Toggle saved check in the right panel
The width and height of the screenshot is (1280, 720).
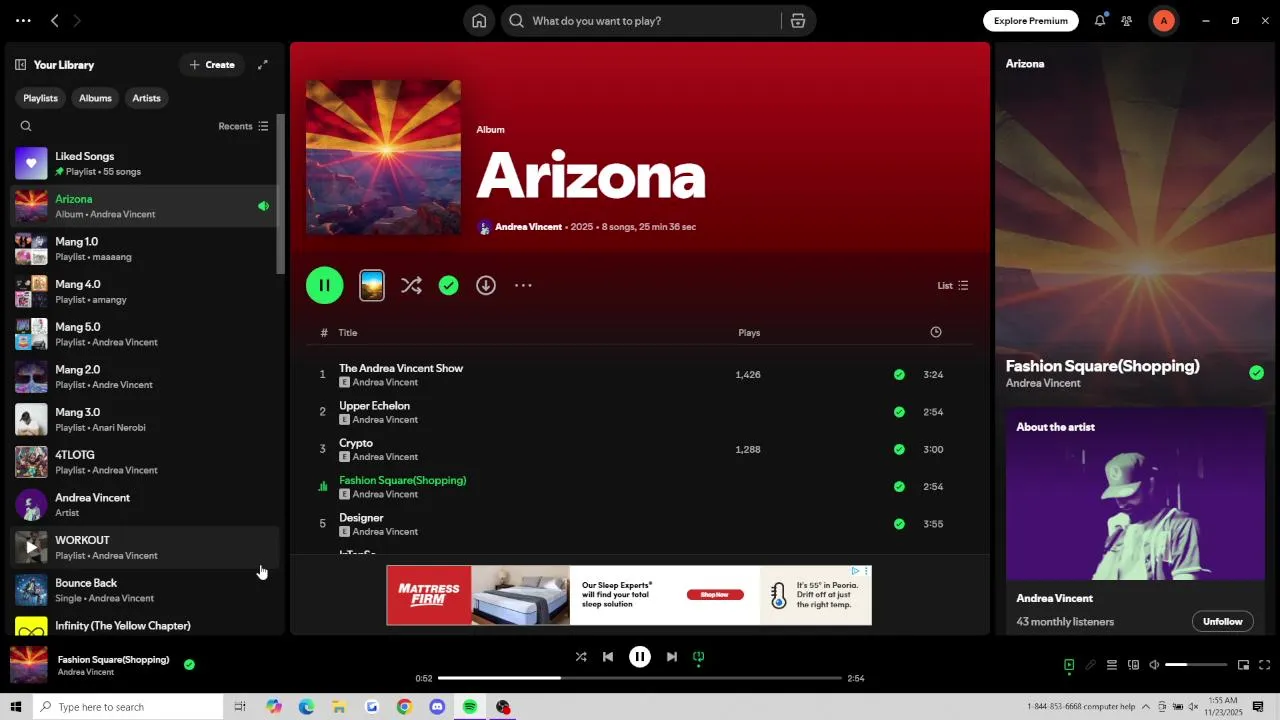coord(1256,373)
